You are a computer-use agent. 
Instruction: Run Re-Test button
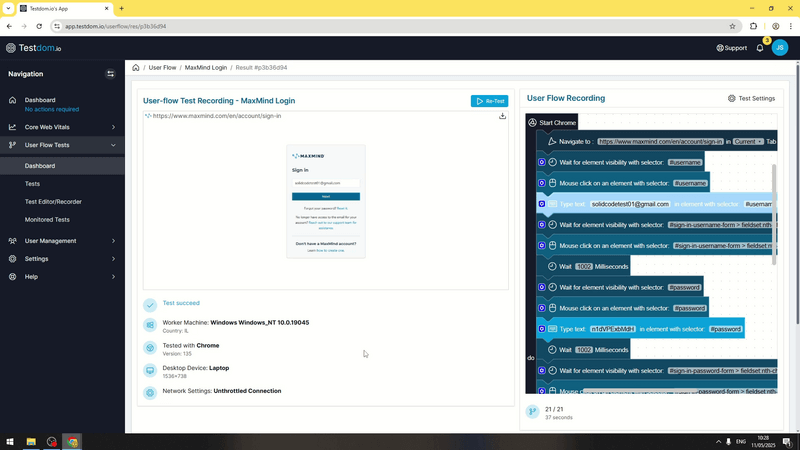click(489, 101)
